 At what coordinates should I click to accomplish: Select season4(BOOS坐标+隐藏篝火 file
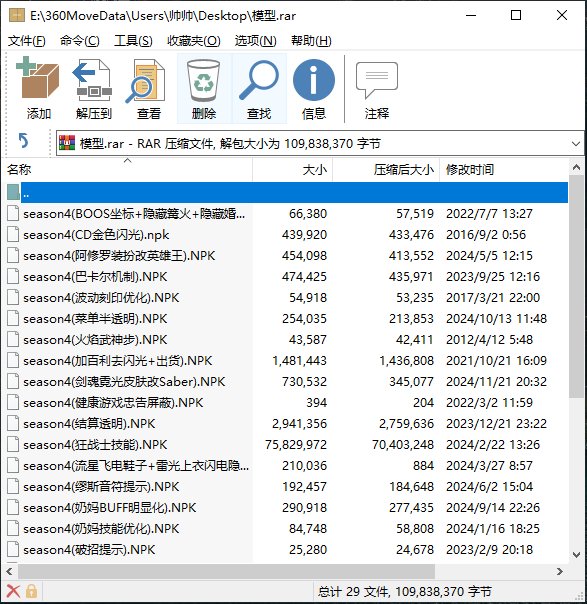(x=134, y=214)
